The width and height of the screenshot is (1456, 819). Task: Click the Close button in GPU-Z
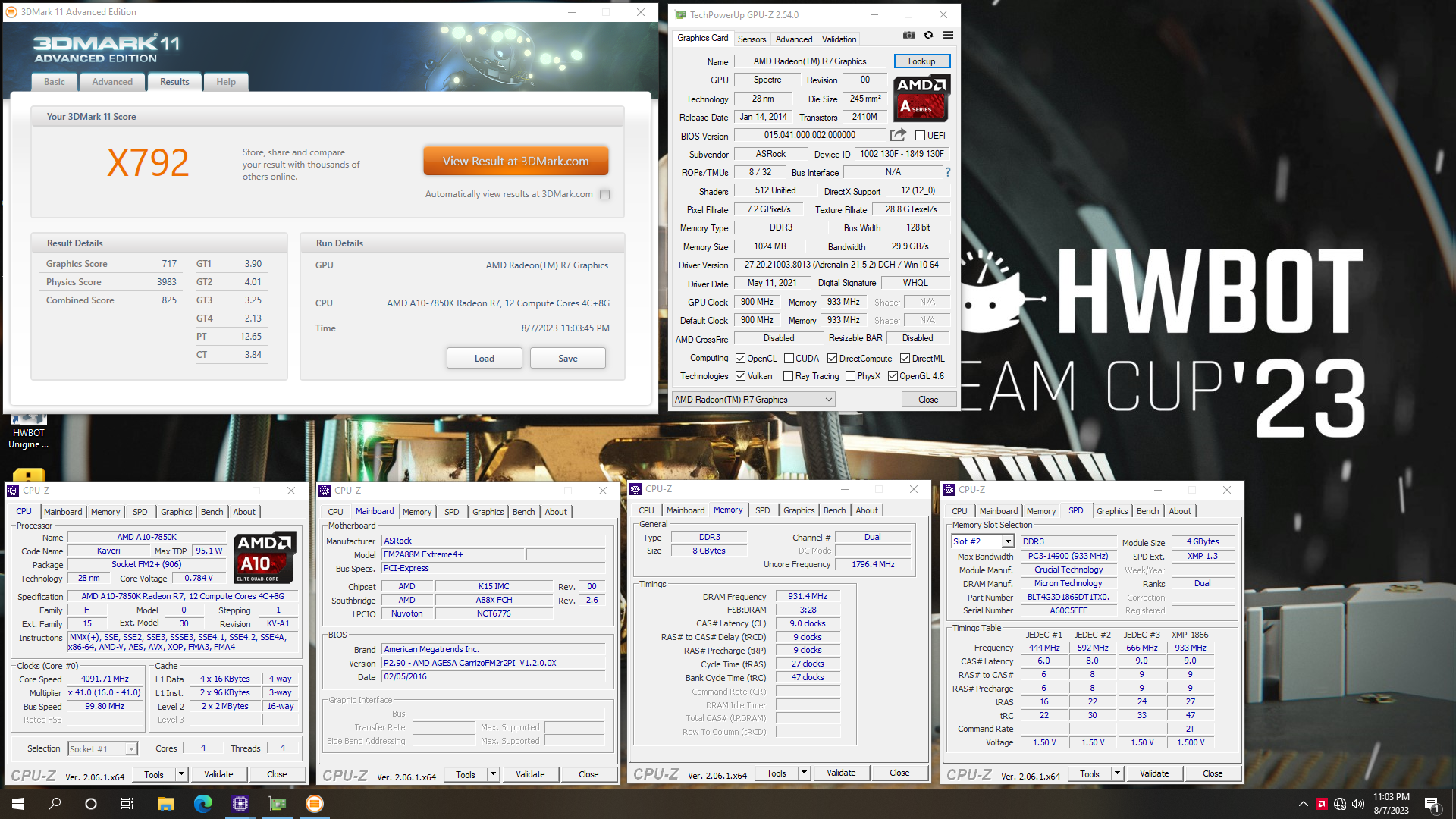[928, 400]
